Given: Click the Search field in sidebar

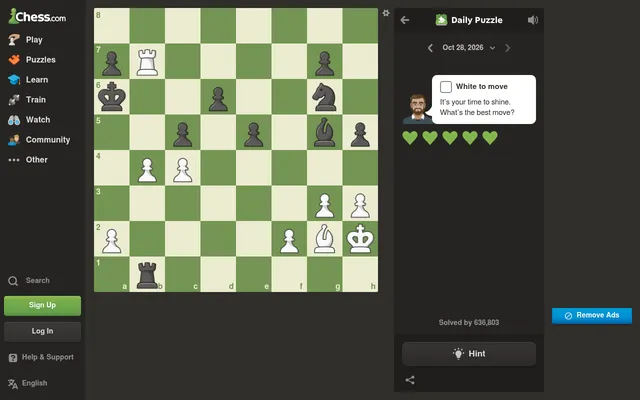Looking at the screenshot, I should [x=42, y=280].
